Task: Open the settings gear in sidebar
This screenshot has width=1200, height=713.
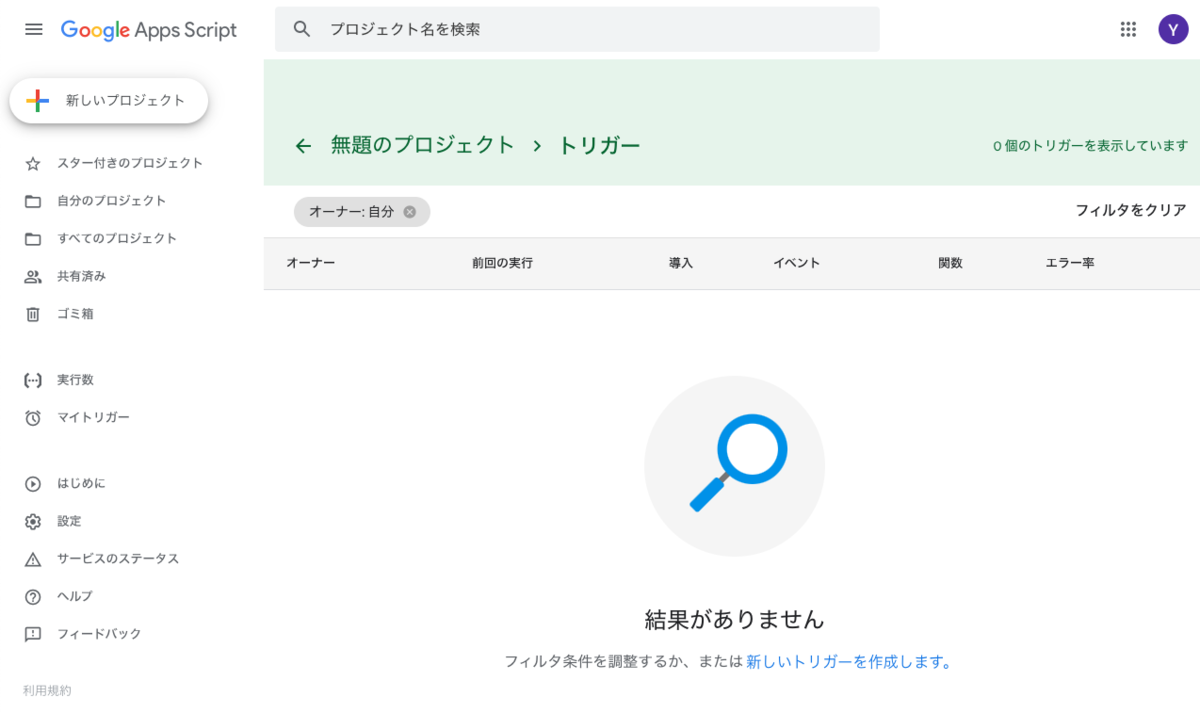Action: [31, 521]
